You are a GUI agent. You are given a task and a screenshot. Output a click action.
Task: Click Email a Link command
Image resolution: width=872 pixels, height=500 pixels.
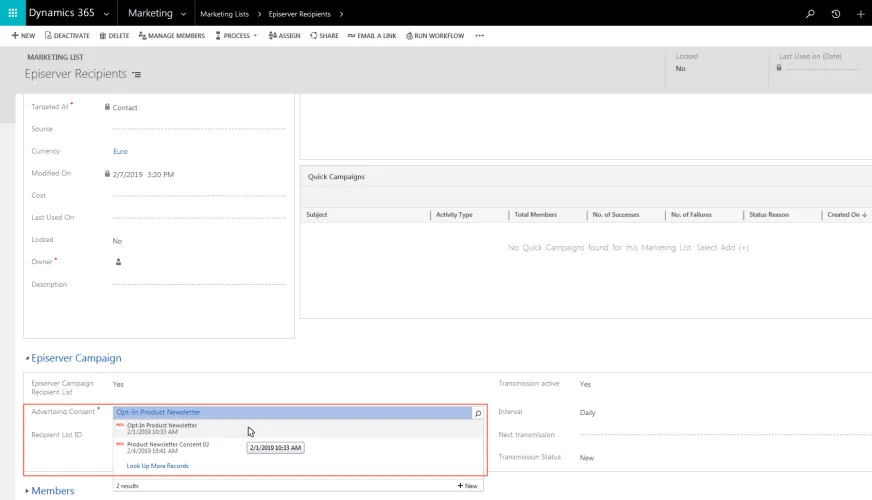pos(372,36)
